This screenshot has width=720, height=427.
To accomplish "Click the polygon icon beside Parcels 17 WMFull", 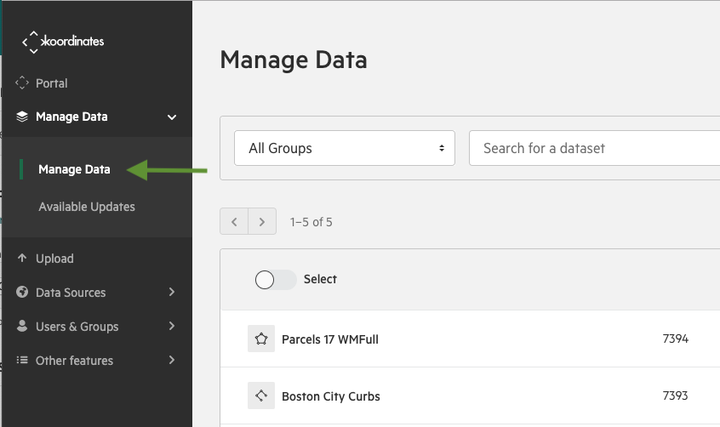I will click(261, 339).
